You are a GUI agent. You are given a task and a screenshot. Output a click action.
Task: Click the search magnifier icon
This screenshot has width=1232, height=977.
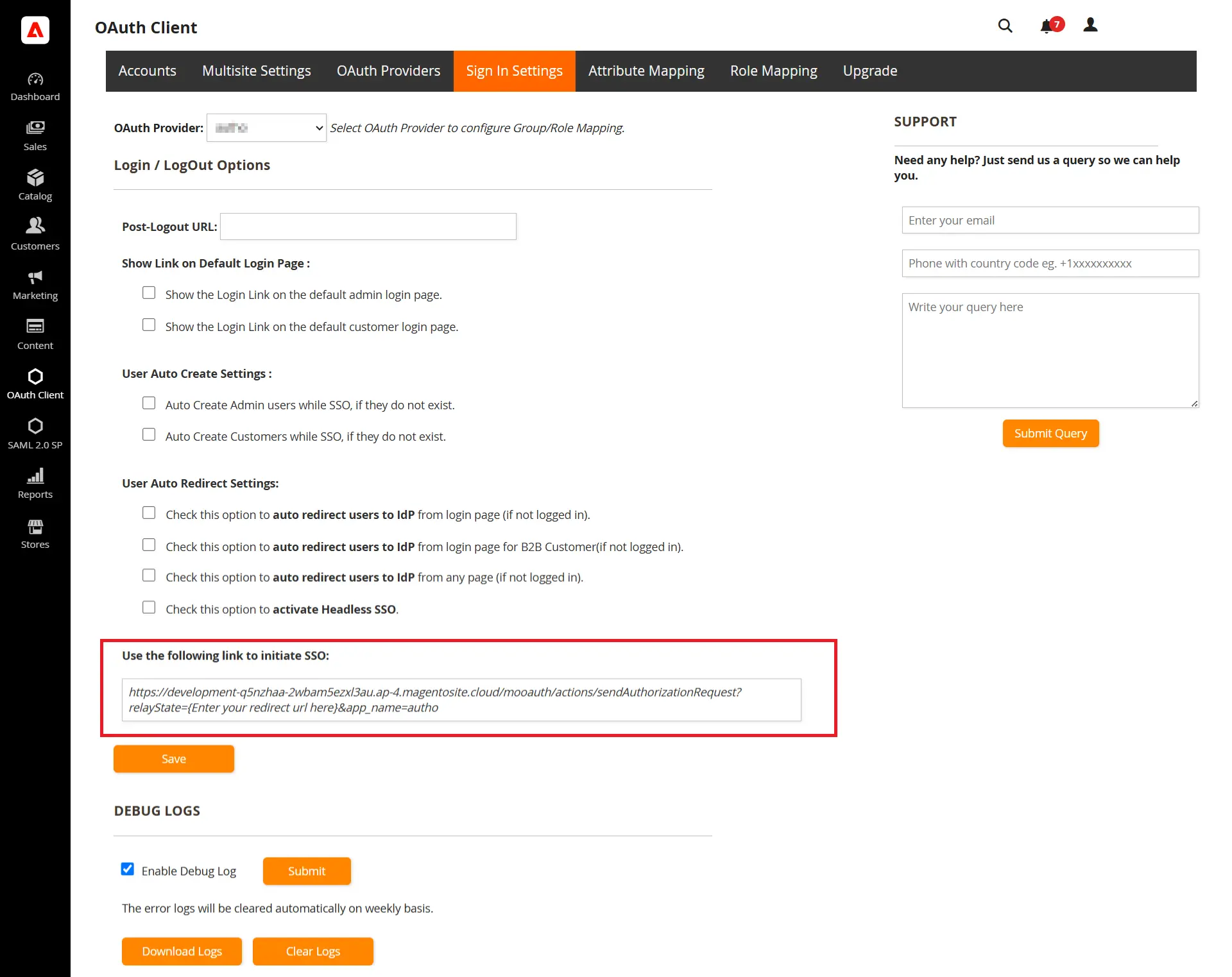tap(1005, 26)
